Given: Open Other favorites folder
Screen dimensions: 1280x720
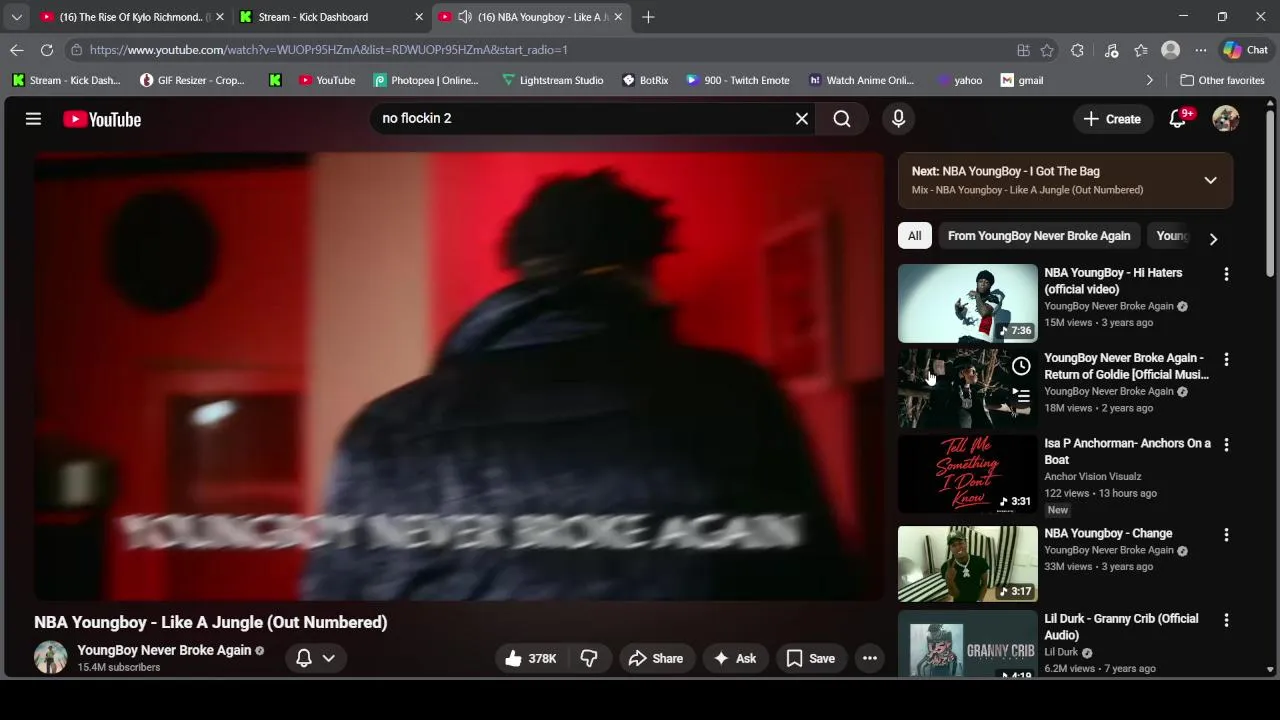Looking at the screenshot, I should coord(1222,80).
